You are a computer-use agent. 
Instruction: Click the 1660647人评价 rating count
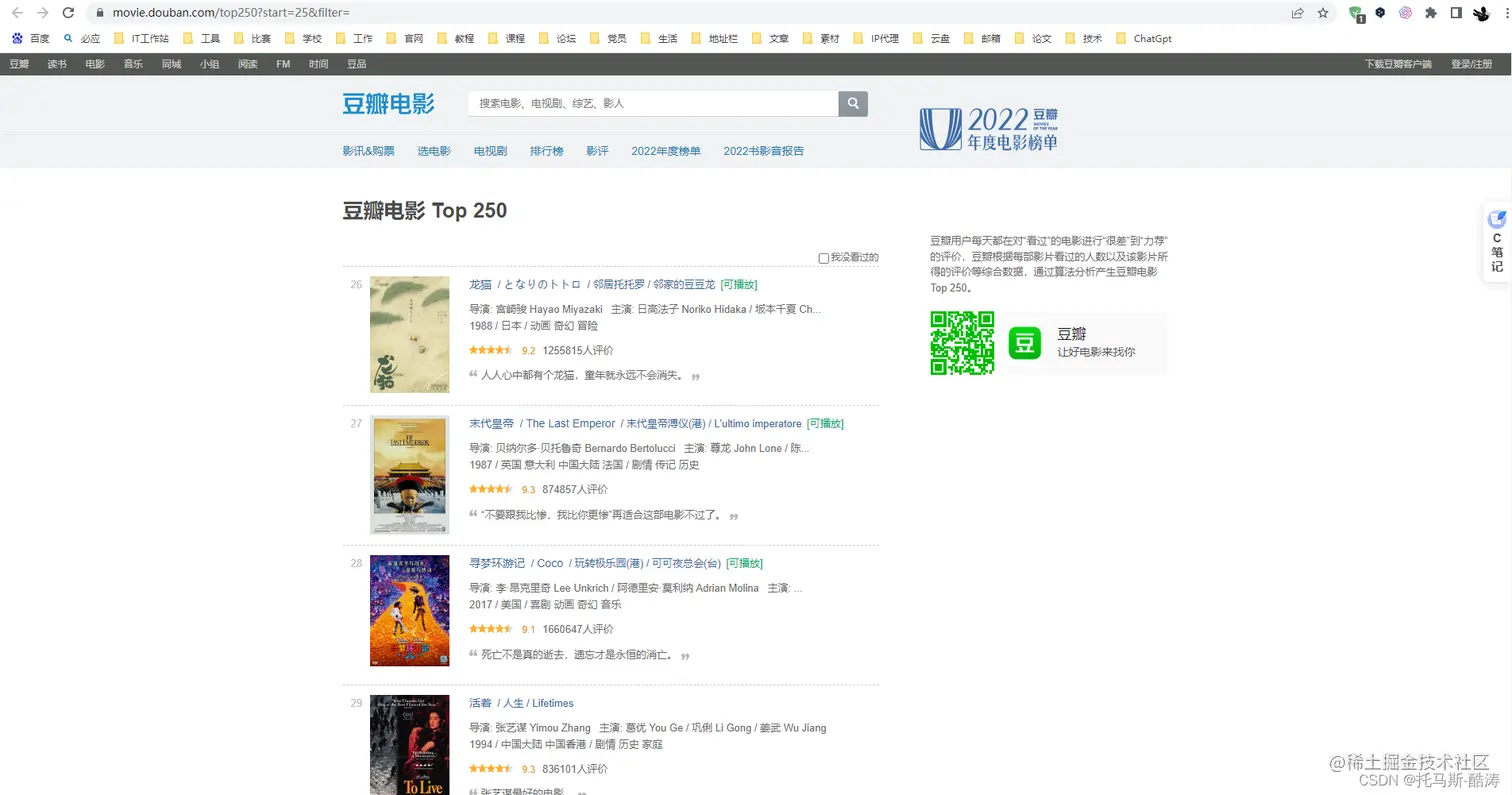pos(578,629)
